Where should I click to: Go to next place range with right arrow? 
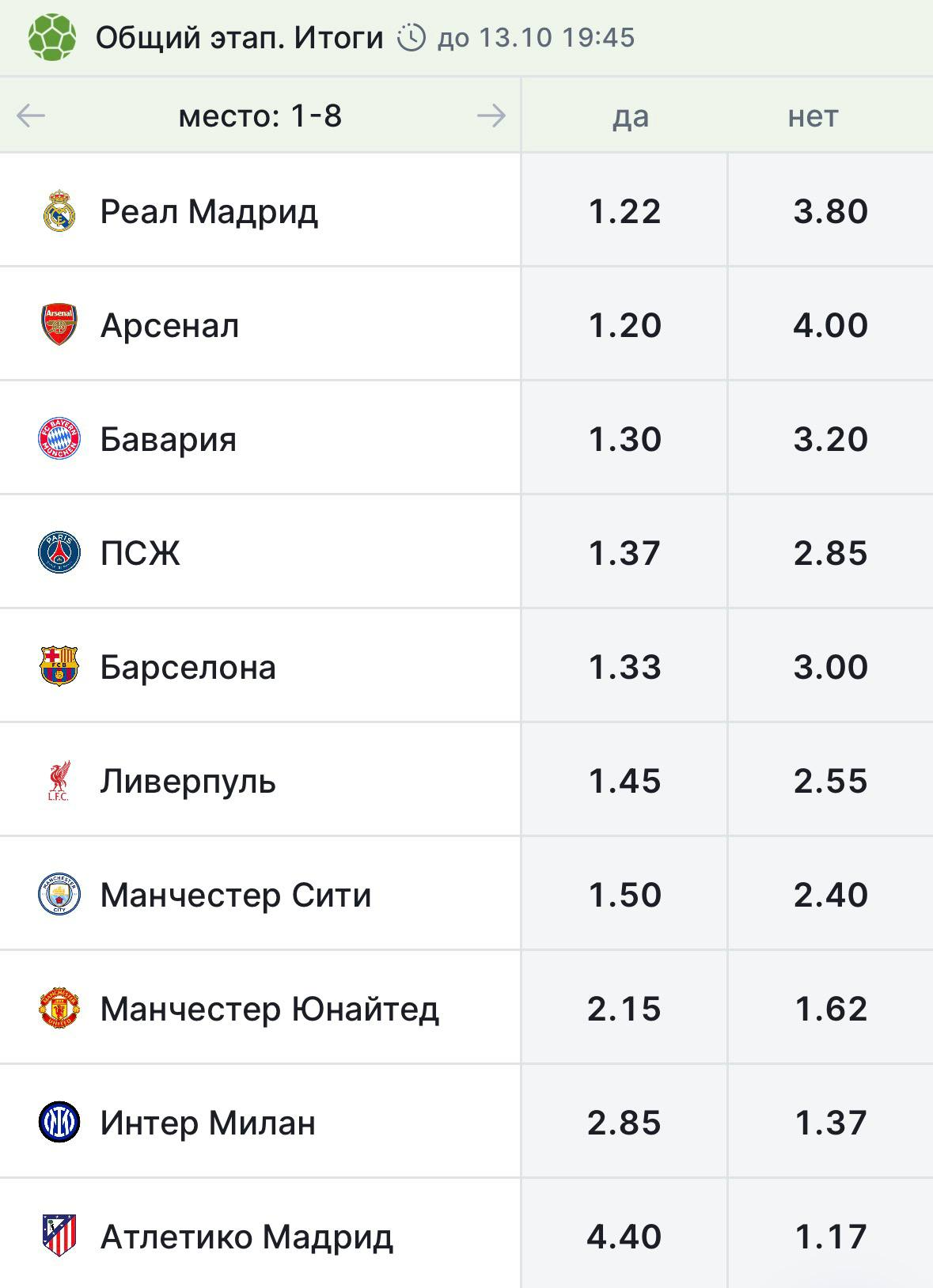pos(491,116)
